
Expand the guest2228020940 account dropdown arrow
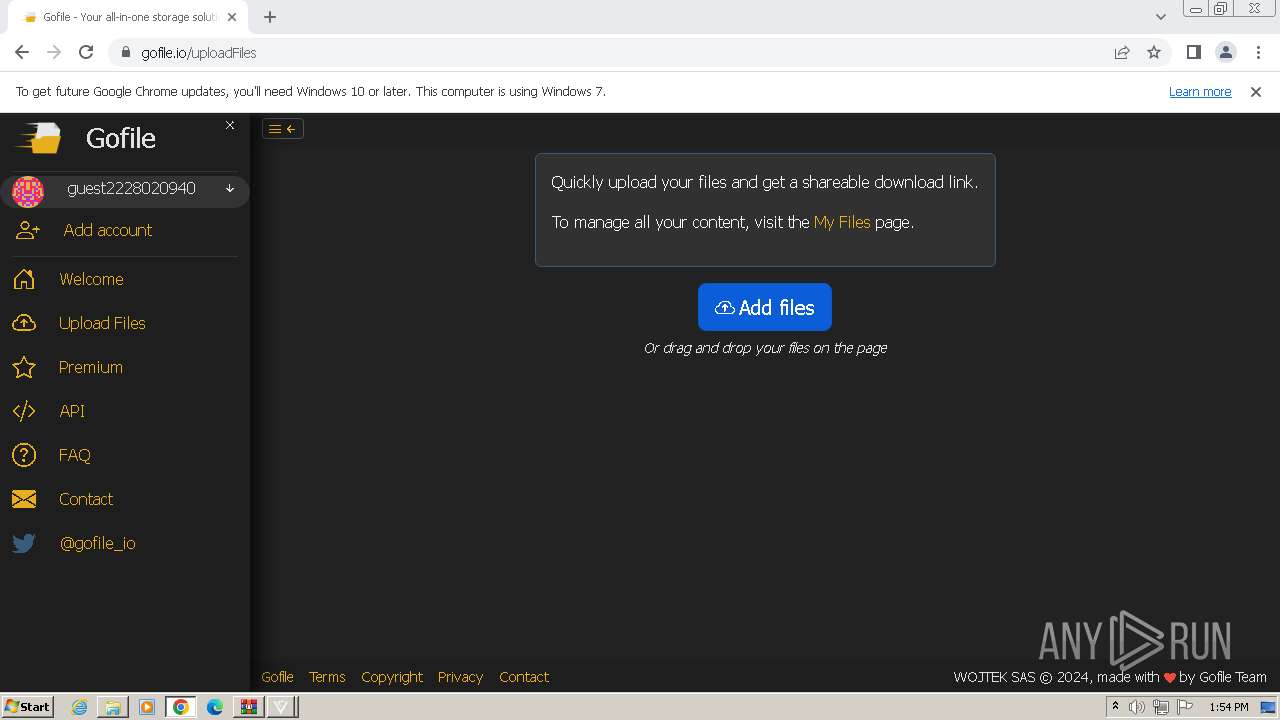point(230,188)
